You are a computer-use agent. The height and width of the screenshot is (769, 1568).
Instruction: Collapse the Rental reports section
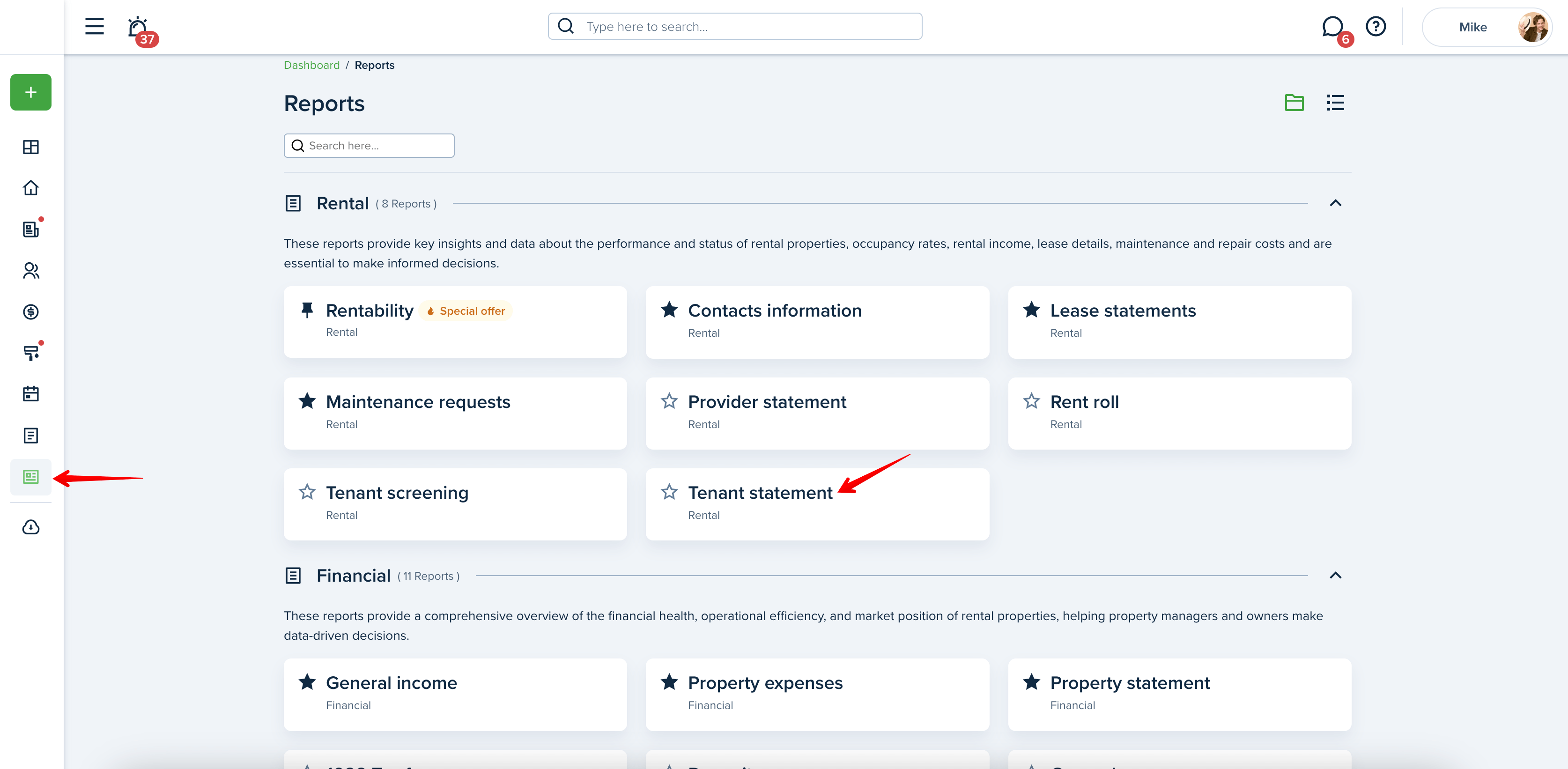point(1336,203)
